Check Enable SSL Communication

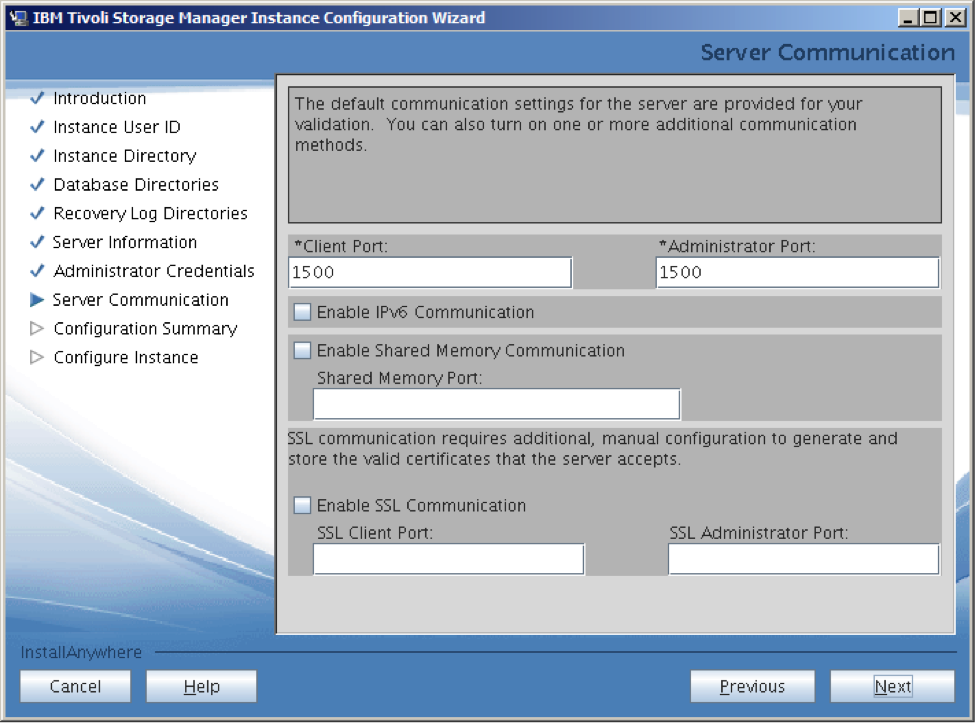coord(302,505)
